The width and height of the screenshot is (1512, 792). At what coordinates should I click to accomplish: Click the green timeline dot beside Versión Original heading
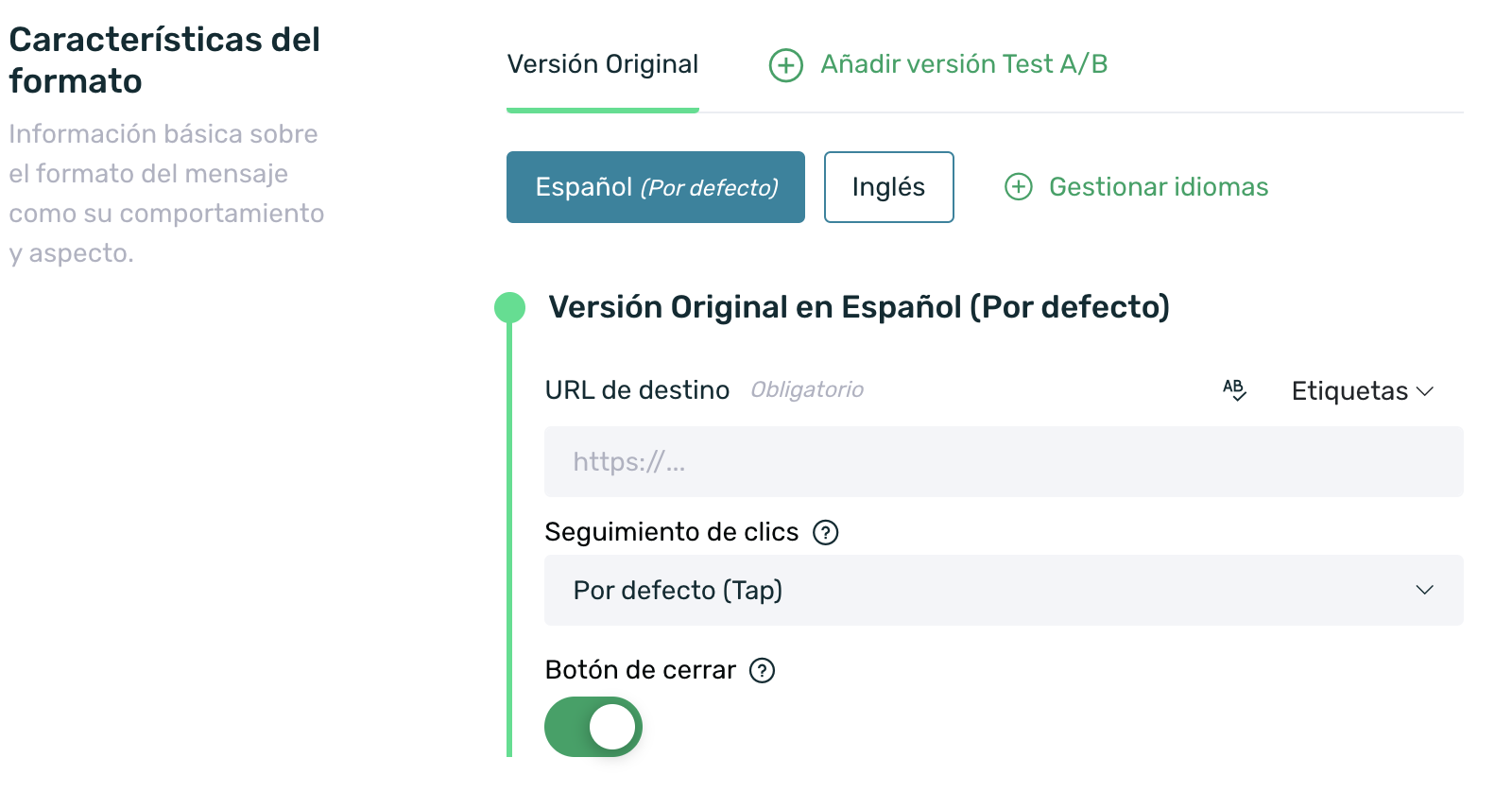(509, 307)
